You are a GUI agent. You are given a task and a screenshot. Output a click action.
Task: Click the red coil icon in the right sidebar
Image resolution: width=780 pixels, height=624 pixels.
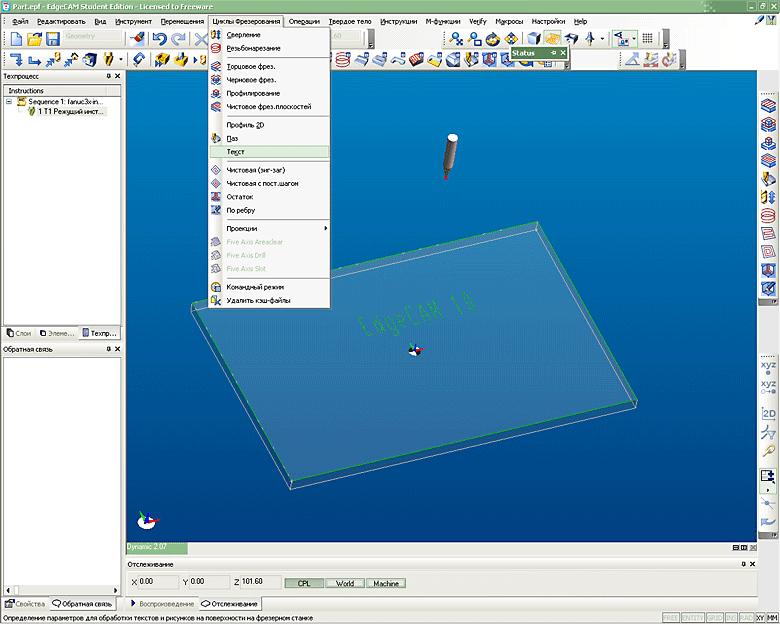click(x=769, y=215)
